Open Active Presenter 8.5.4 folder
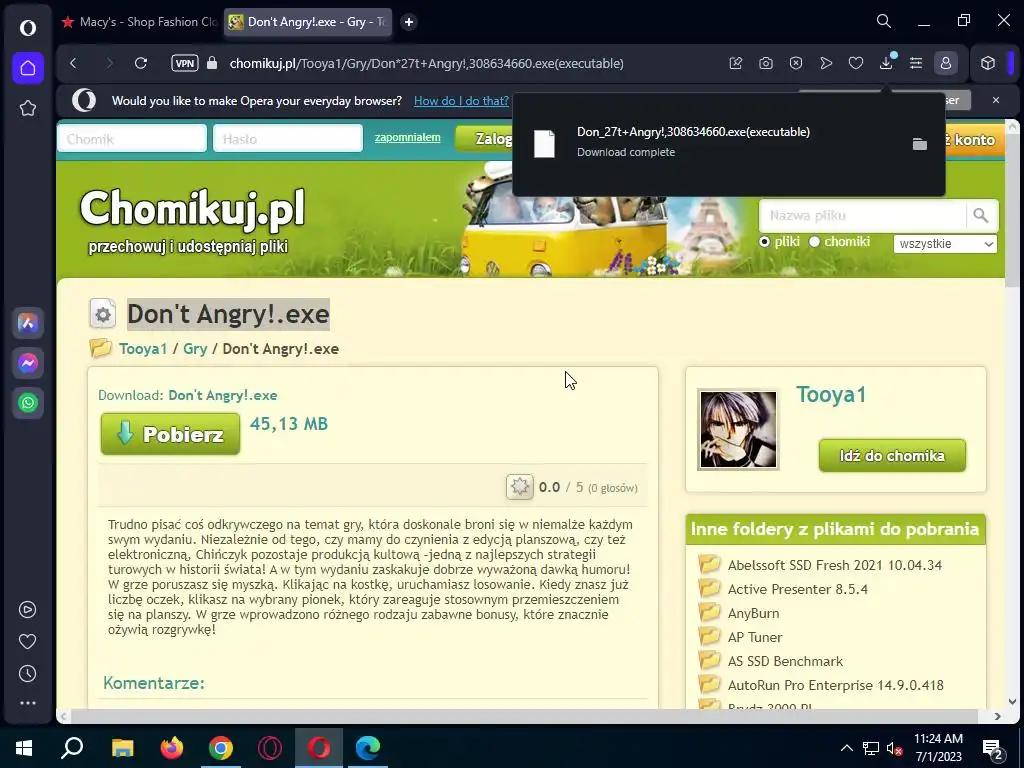This screenshot has height=768, width=1024. click(797, 589)
